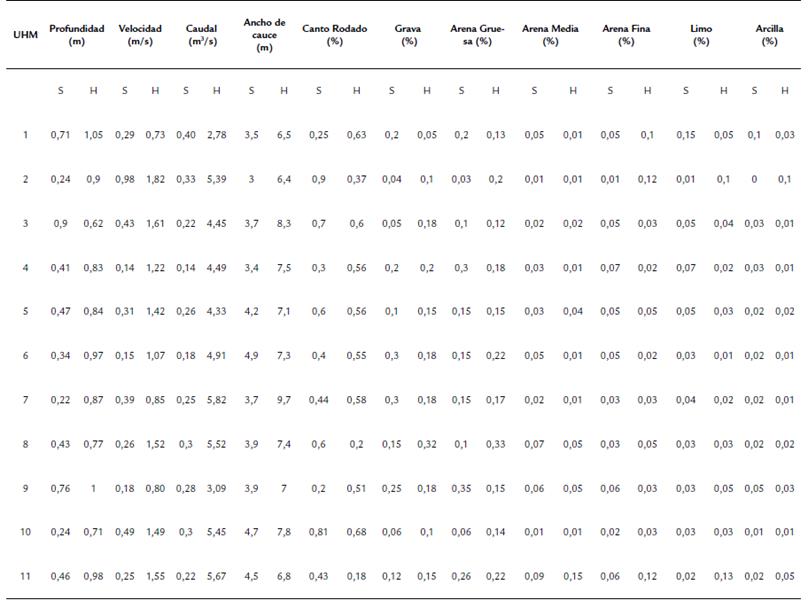
Task: Select the Arena Gruesa (%) header
Action: 476,35
